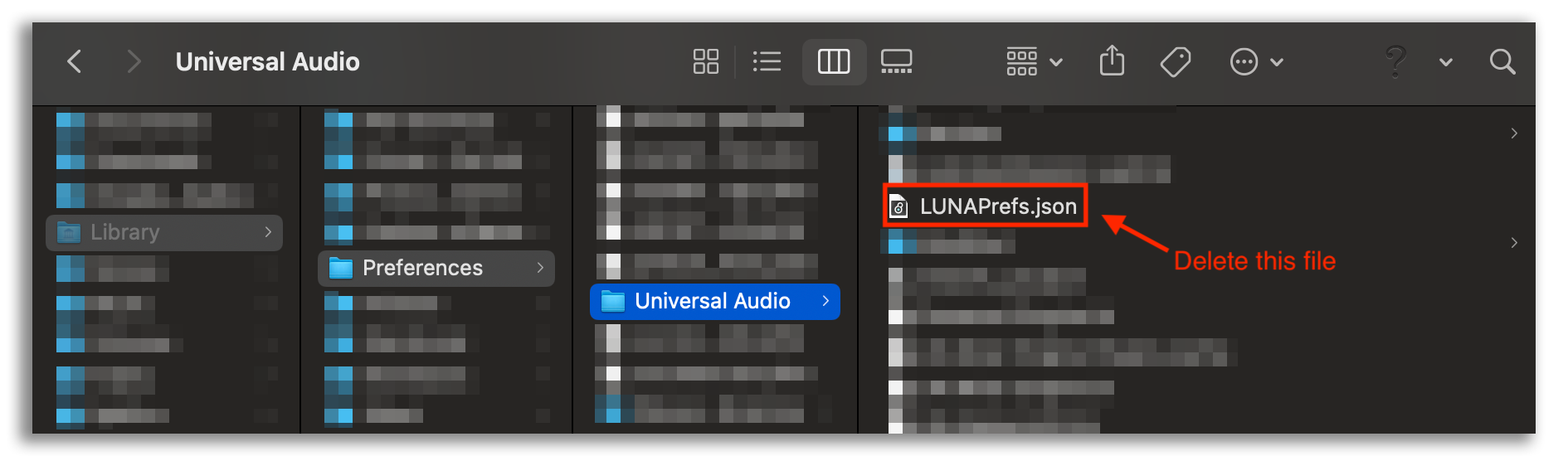This screenshot has height=456, width=1568.
Task: Open the toolbar overflow chevron beside search
Action: (x=1446, y=62)
